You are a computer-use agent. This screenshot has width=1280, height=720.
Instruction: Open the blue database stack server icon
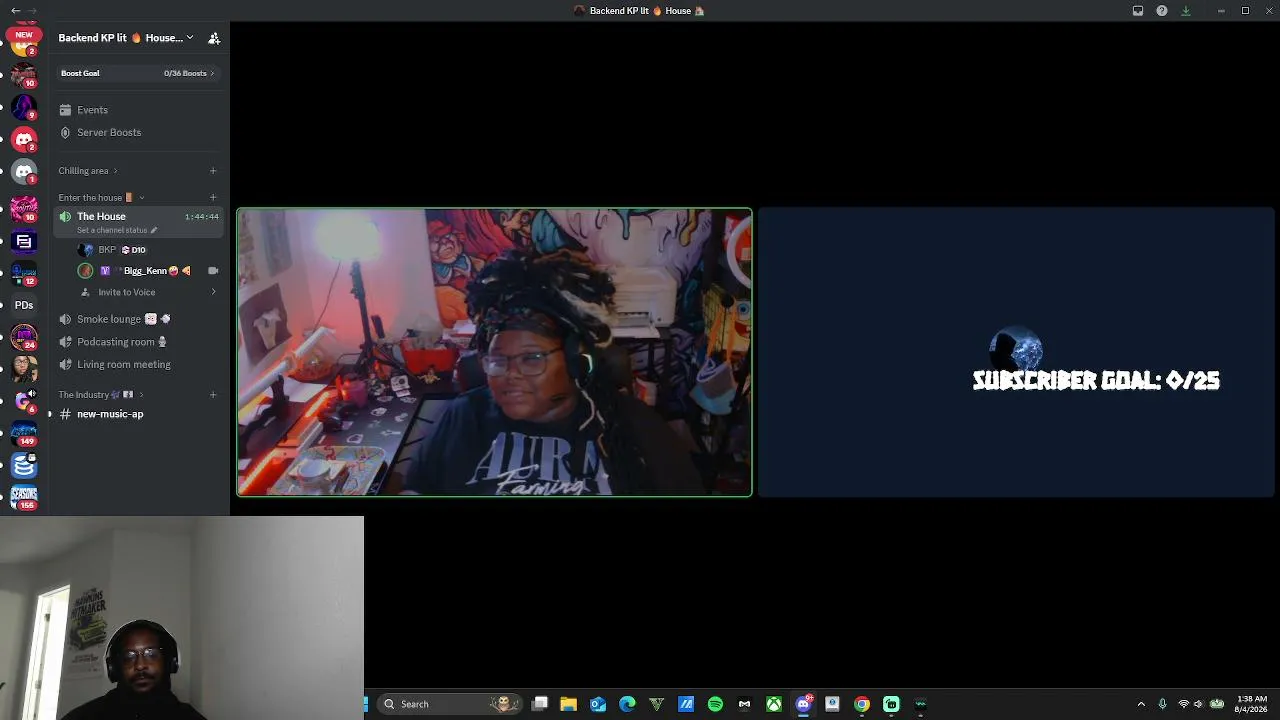coord(24,465)
